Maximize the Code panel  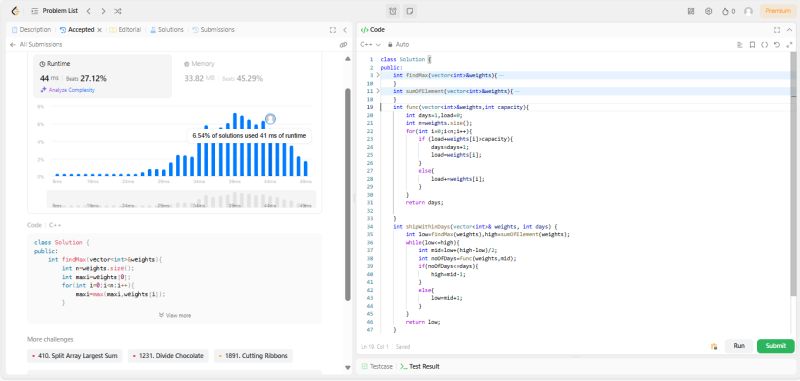pyautogui.click(x=777, y=30)
